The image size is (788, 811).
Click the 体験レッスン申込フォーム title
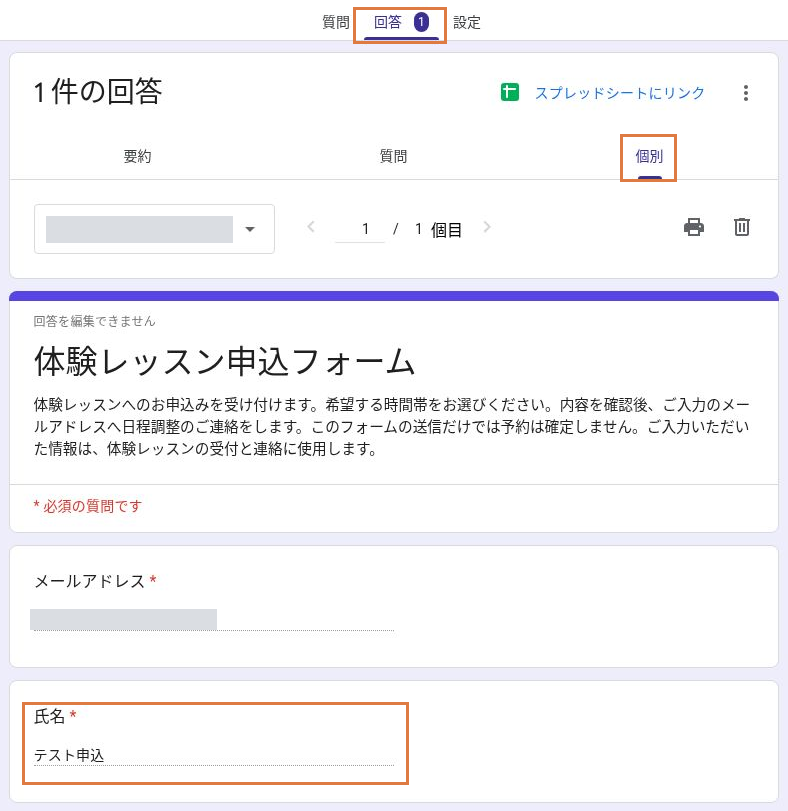point(224,362)
